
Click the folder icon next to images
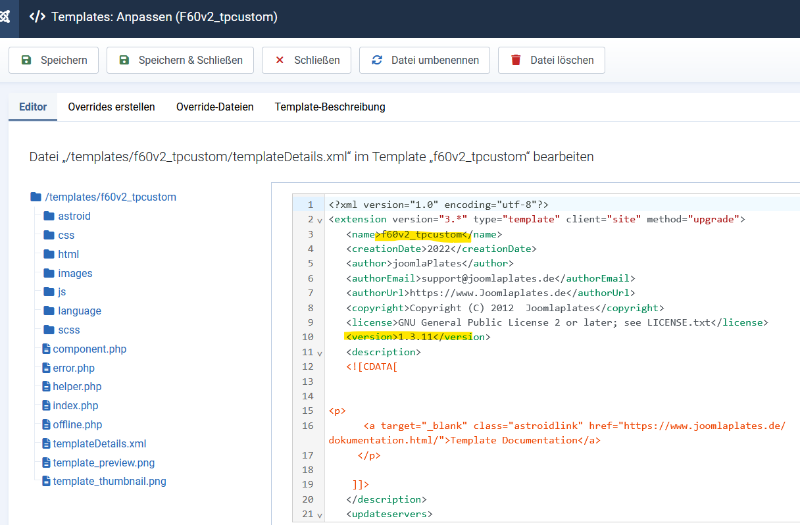pos(49,273)
